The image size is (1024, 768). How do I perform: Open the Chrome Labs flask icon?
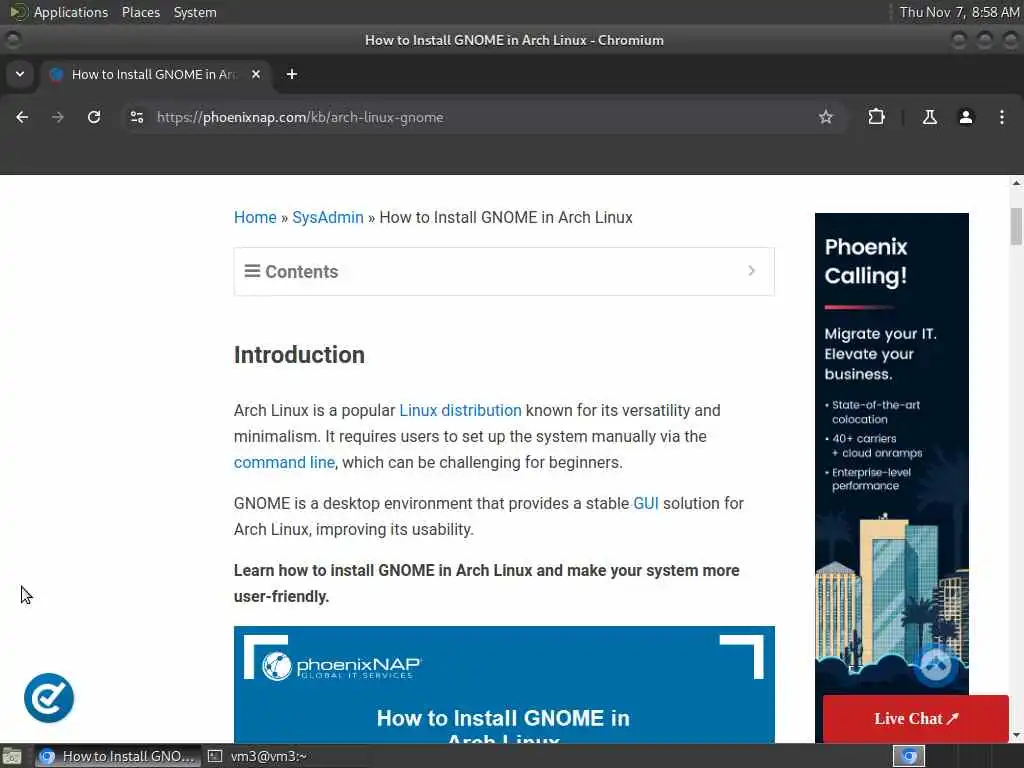click(929, 117)
